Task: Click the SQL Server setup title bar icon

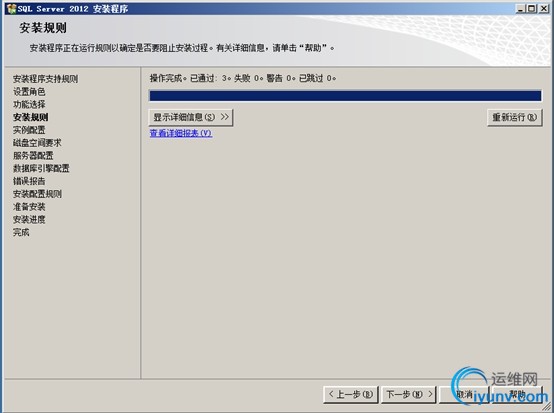Action: (x=11, y=8)
